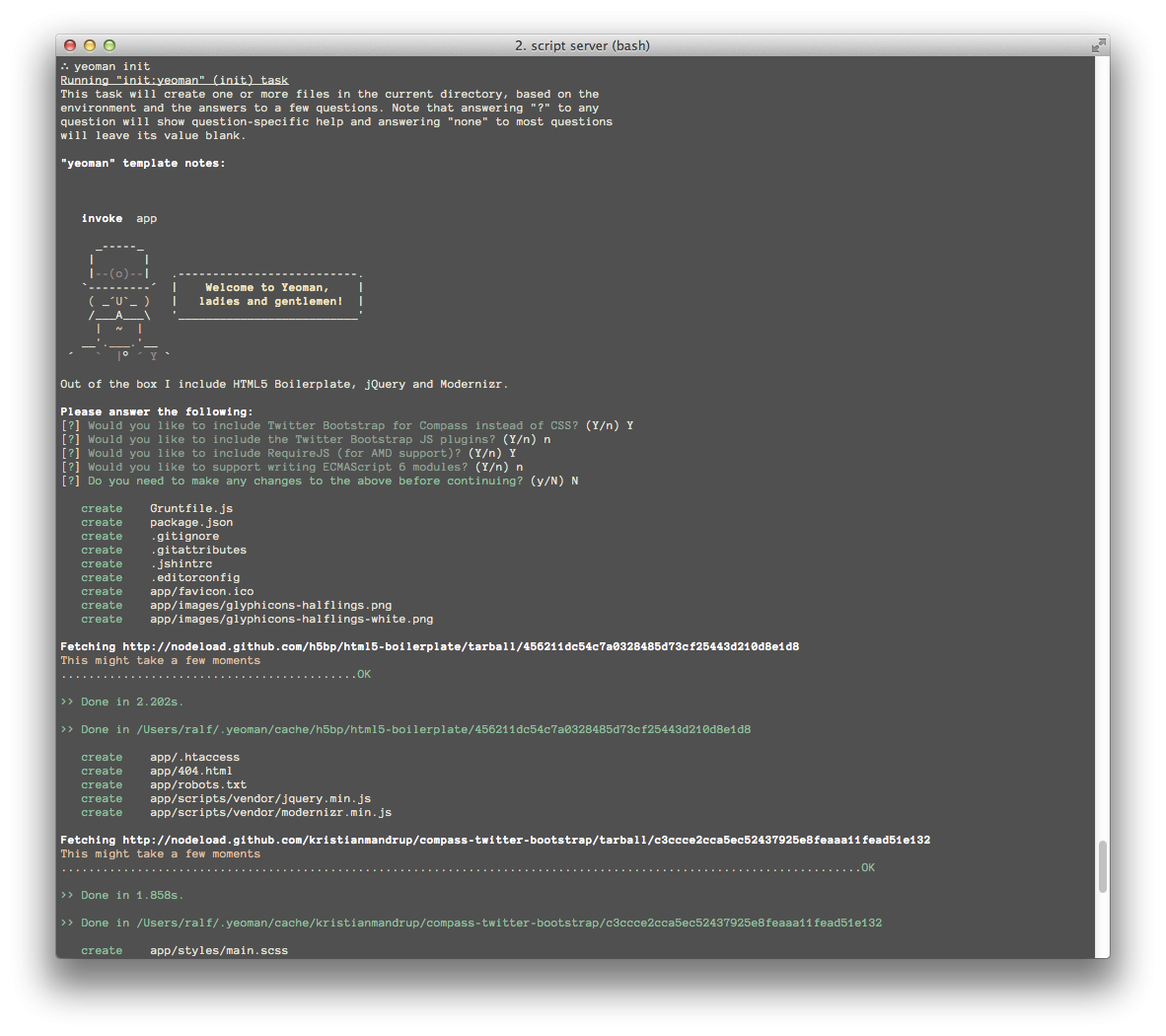The height and width of the screenshot is (1036, 1166).
Task: Click the "Welcome to Yeoman" banner box
Action: point(268,295)
